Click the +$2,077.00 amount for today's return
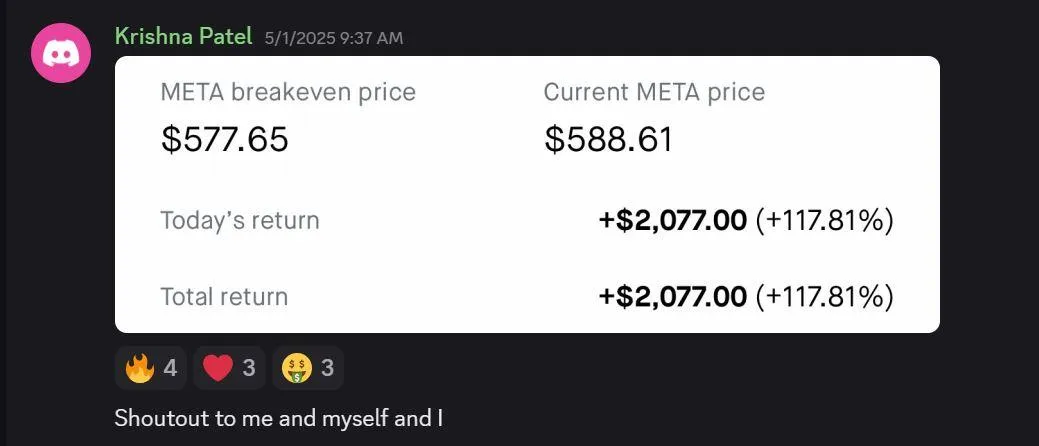This screenshot has width=1039, height=446. pyautogui.click(x=673, y=220)
